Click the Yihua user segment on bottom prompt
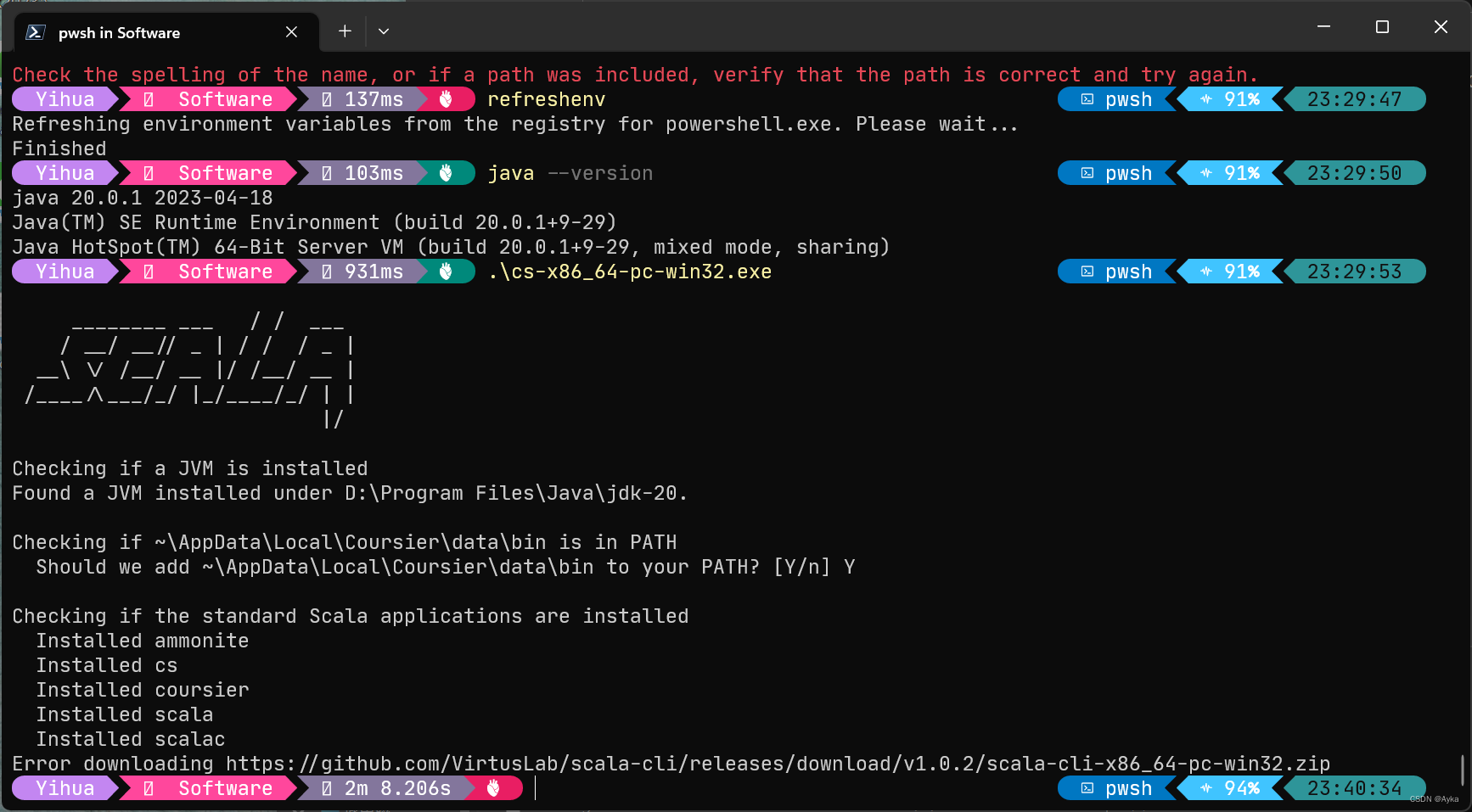Image resolution: width=1472 pixels, height=812 pixels. click(x=65, y=788)
